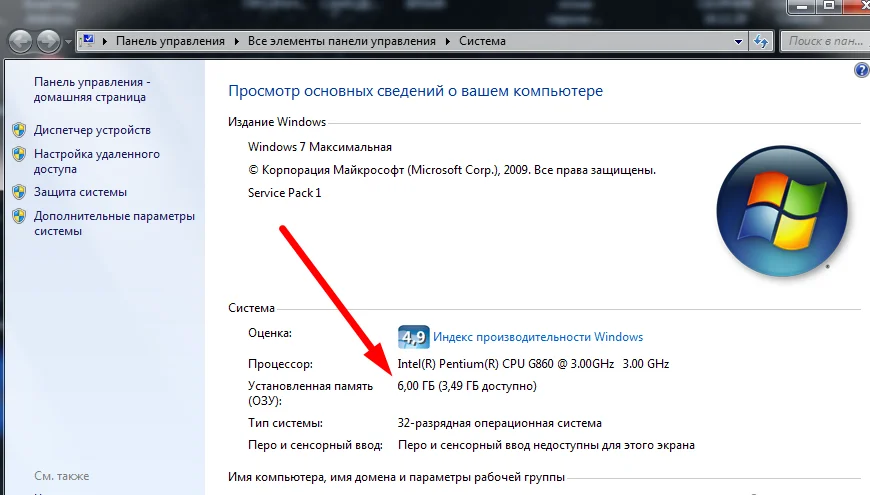Click the Service Pack 1 text
Image resolution: width=870 pixels, height=495 pixels.
click(284, 193)
